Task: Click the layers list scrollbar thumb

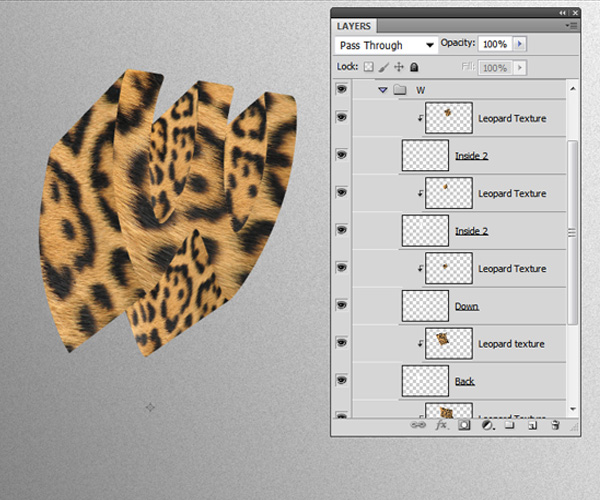Action: point(572,232)
